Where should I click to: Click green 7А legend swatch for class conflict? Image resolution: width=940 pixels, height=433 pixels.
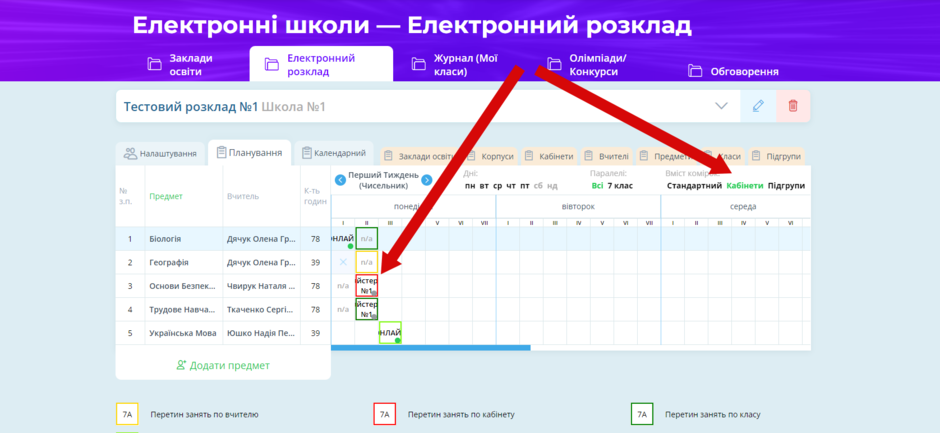pos(642,414)
